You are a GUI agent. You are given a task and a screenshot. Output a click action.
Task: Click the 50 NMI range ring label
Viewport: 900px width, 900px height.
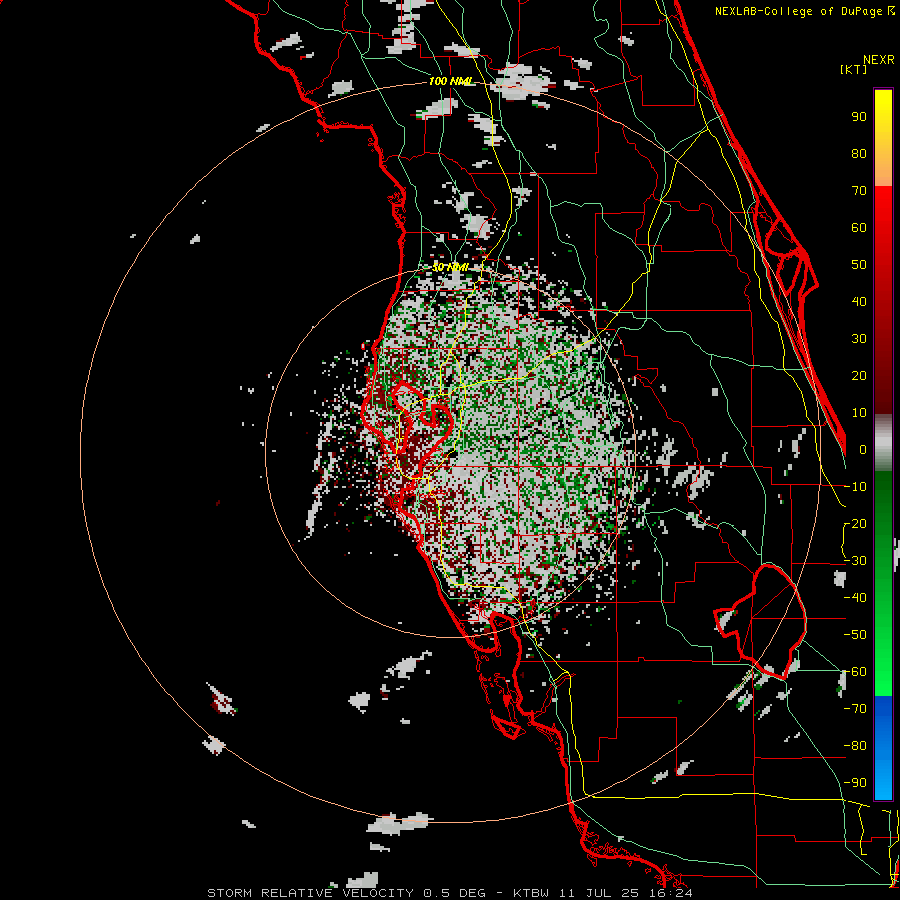coord(450,267)
